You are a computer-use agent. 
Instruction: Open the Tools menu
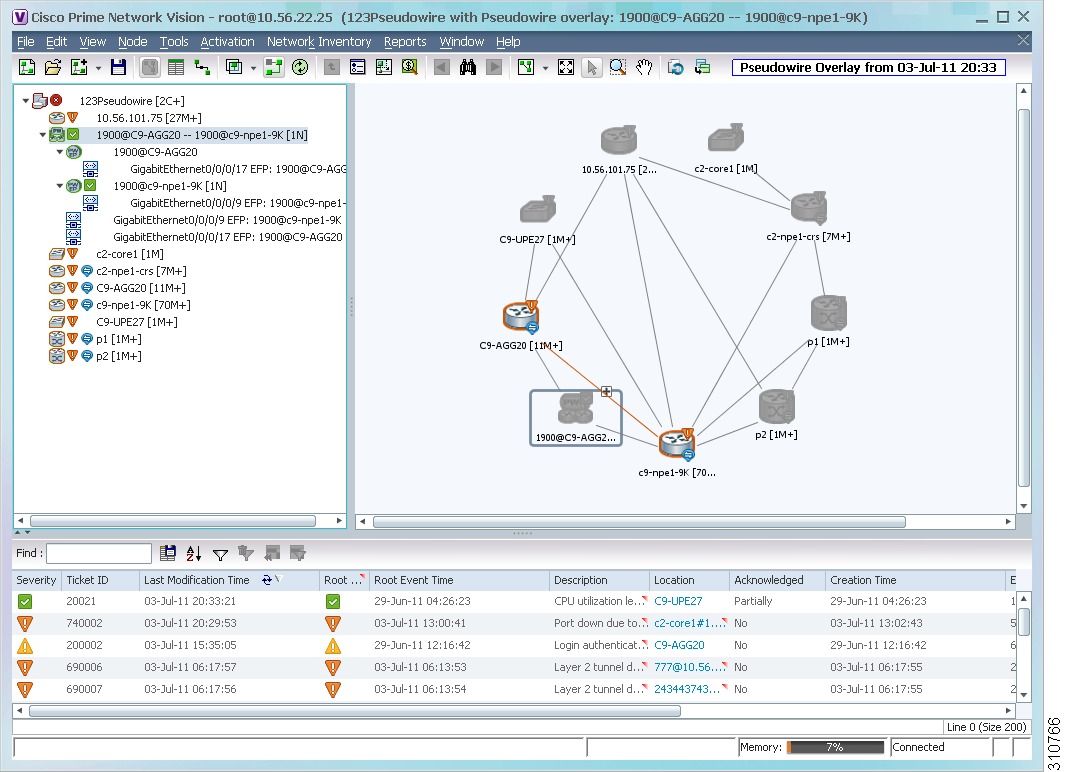coord(174,42)
